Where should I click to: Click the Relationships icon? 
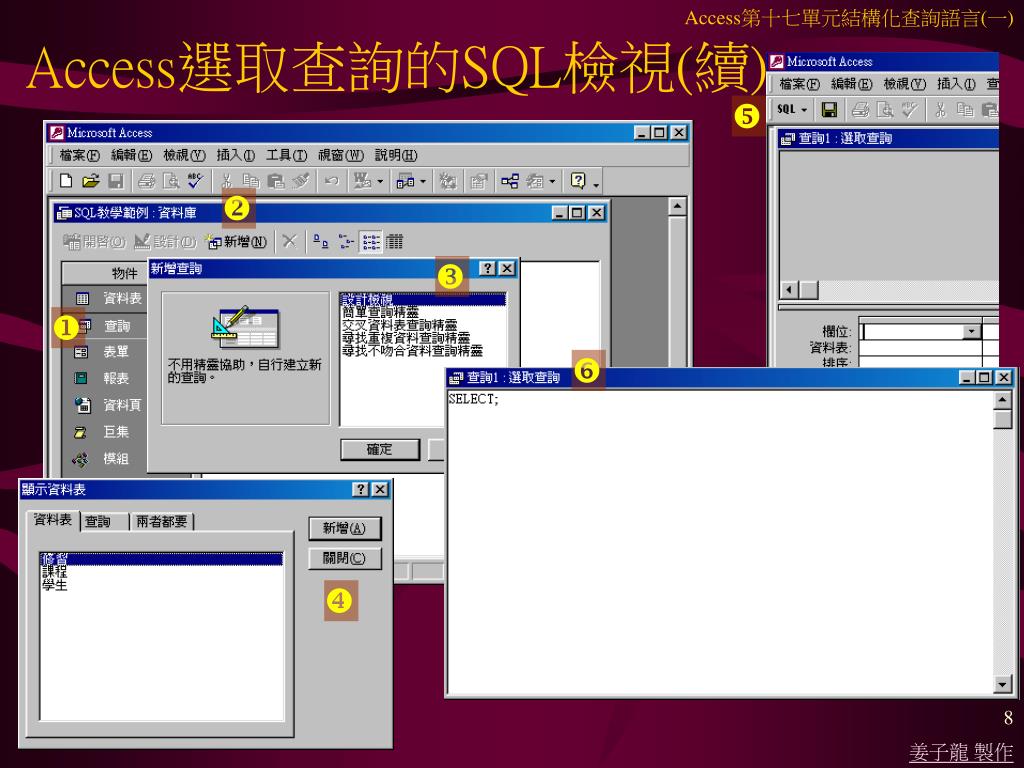510,181
